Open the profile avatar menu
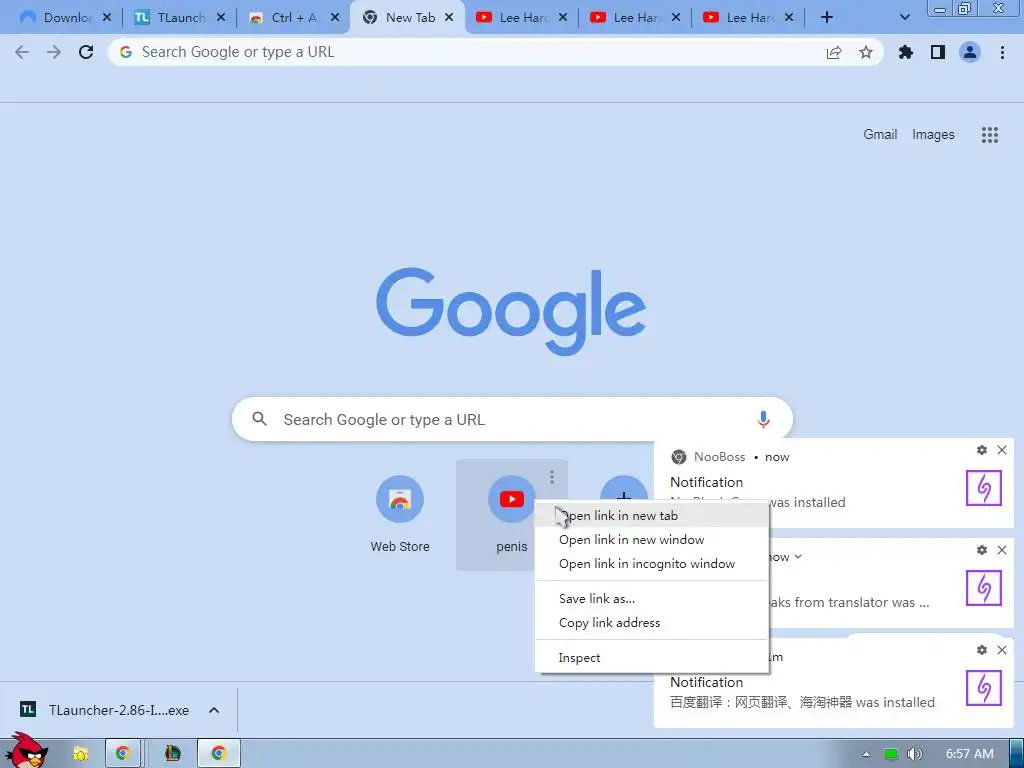Viewport: 1024px width, 768px height. coord(970,52)
